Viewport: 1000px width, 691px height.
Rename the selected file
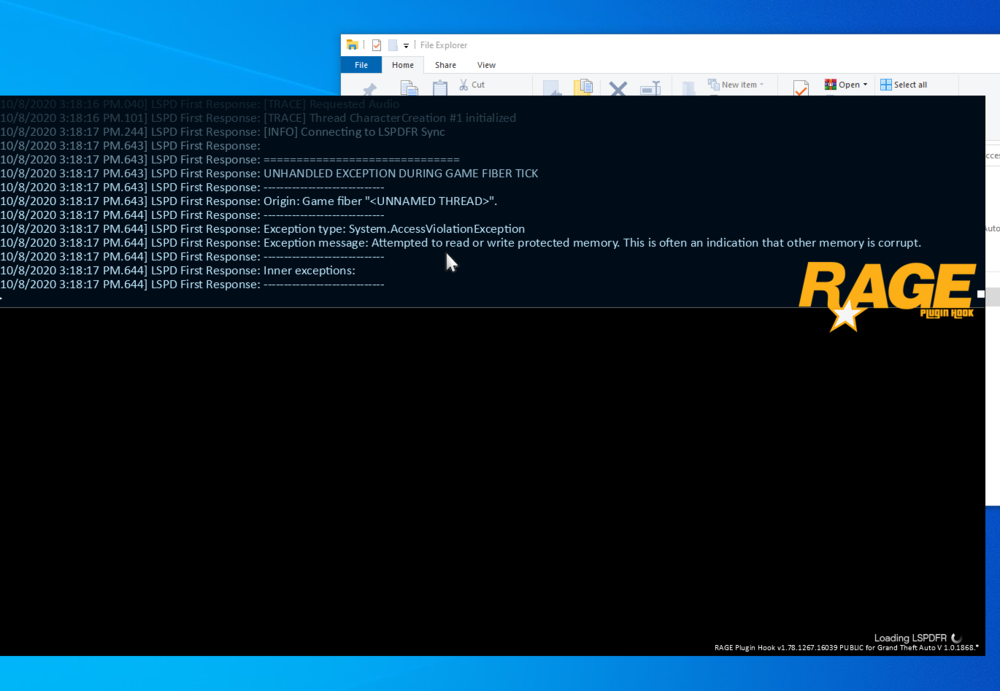coord(650,86)
